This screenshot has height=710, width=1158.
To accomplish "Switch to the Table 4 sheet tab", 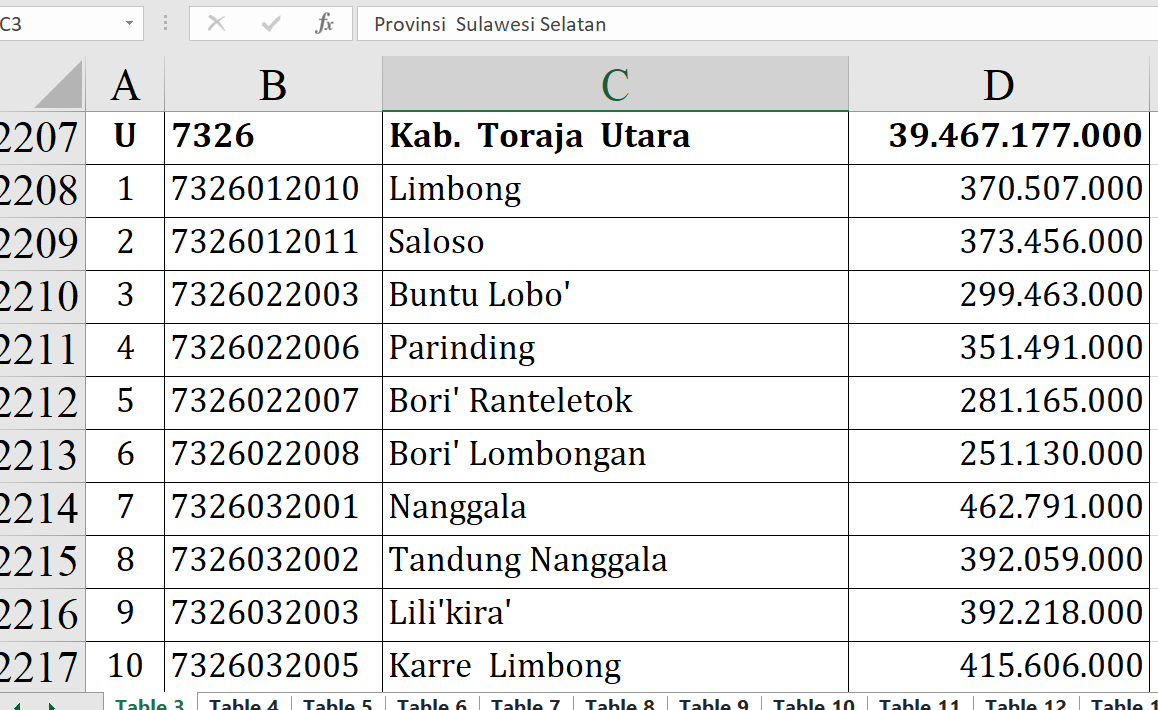I will (244, 703).
